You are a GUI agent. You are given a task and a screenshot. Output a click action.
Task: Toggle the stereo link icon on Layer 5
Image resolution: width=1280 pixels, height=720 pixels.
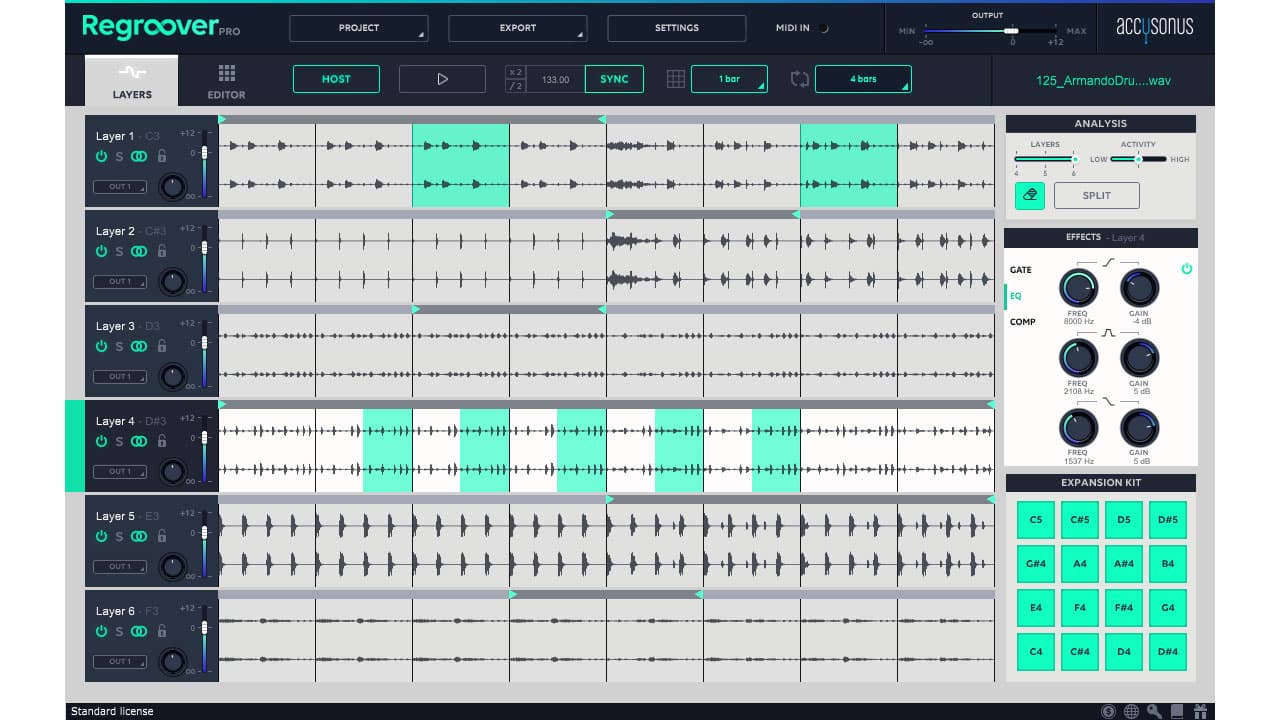click(x=139, y=536)
